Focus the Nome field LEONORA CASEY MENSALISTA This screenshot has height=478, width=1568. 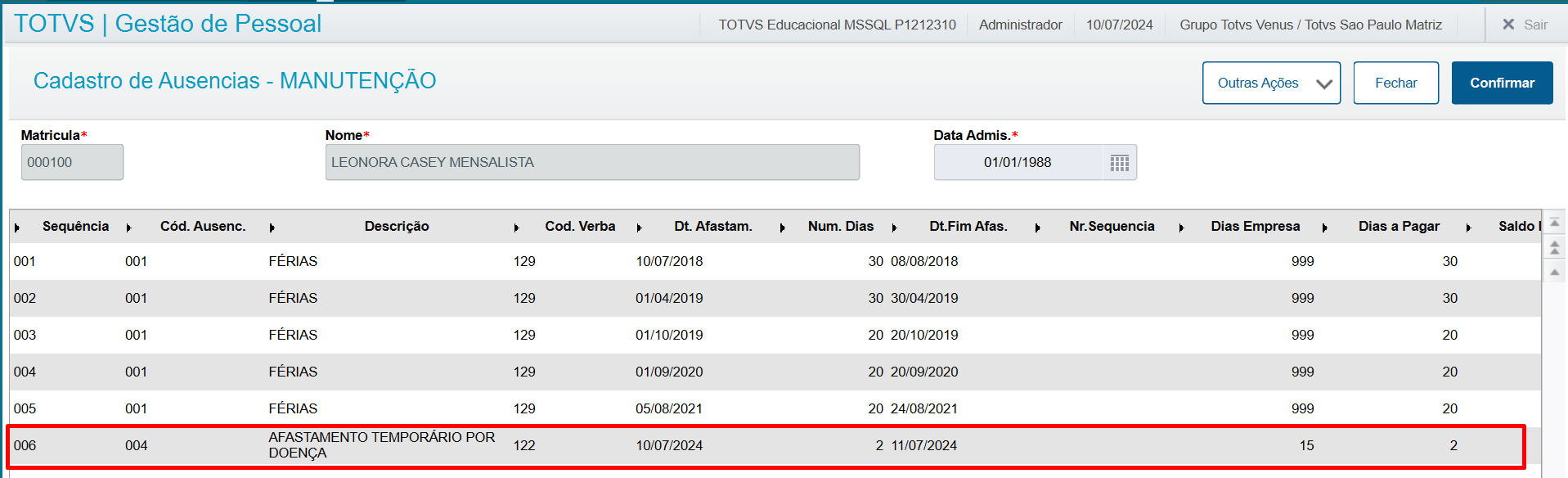[x=592, y=162]
